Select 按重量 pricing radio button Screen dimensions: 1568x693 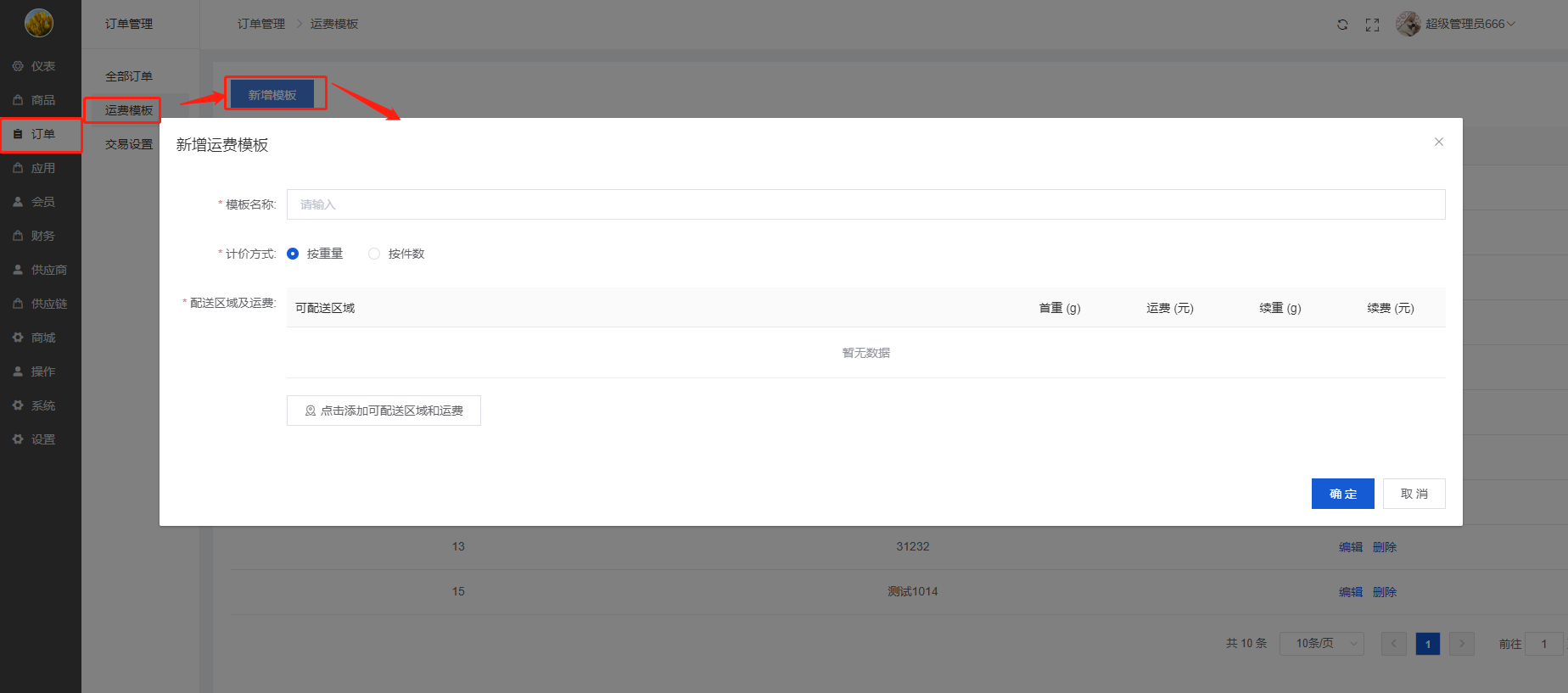tap(293, 254)
